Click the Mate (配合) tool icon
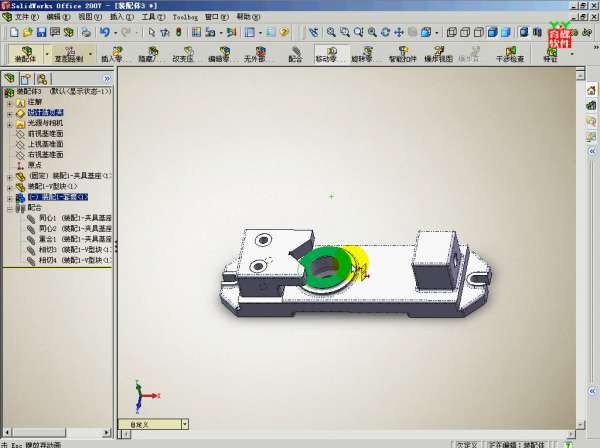Screen dimensions: 600x448 pyautogui.click(x=294, y=54)
